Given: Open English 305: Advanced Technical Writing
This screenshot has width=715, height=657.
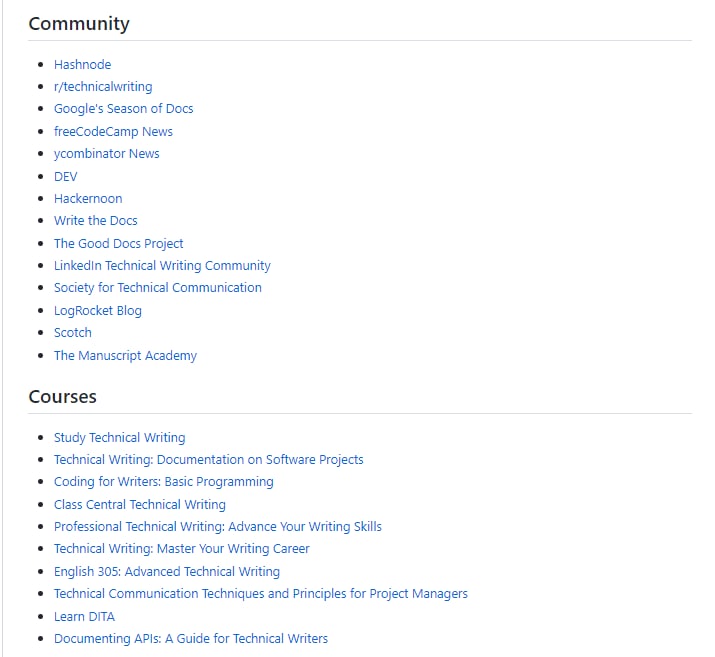Looking at the screenshot, I should pos(166,572).
